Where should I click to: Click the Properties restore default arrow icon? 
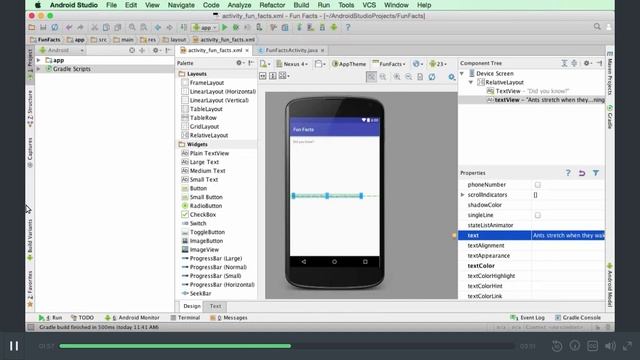pyautogui.click(x=582, y=173)
